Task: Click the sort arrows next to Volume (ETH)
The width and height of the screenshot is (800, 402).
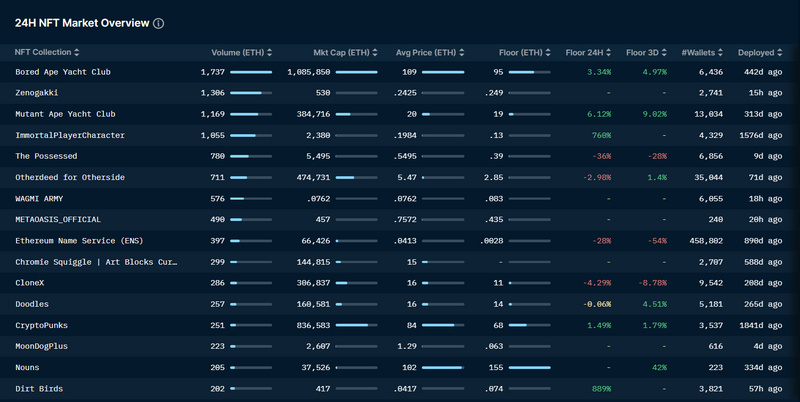Action: coord(270,52)
